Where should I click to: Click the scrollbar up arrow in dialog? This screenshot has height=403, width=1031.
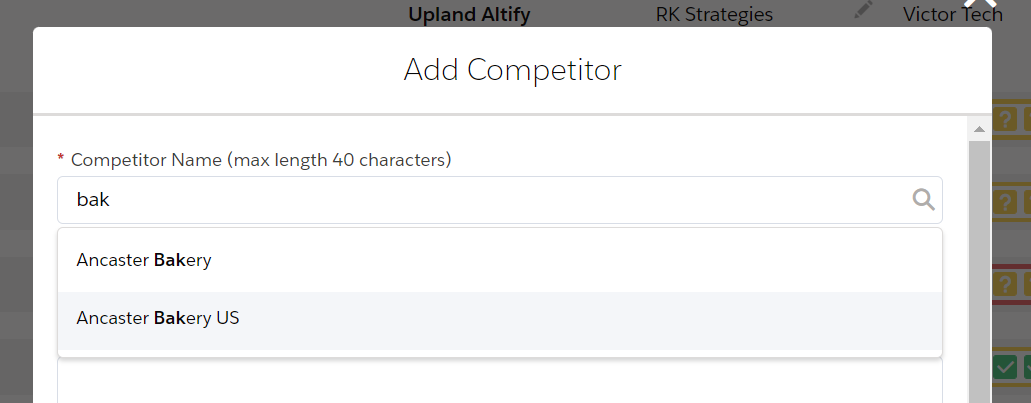(x=979, y=130)
